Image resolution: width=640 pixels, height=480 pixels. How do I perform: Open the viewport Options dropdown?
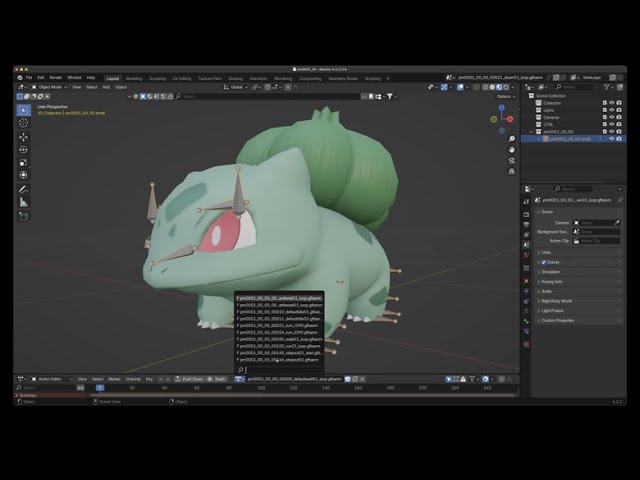506,96
